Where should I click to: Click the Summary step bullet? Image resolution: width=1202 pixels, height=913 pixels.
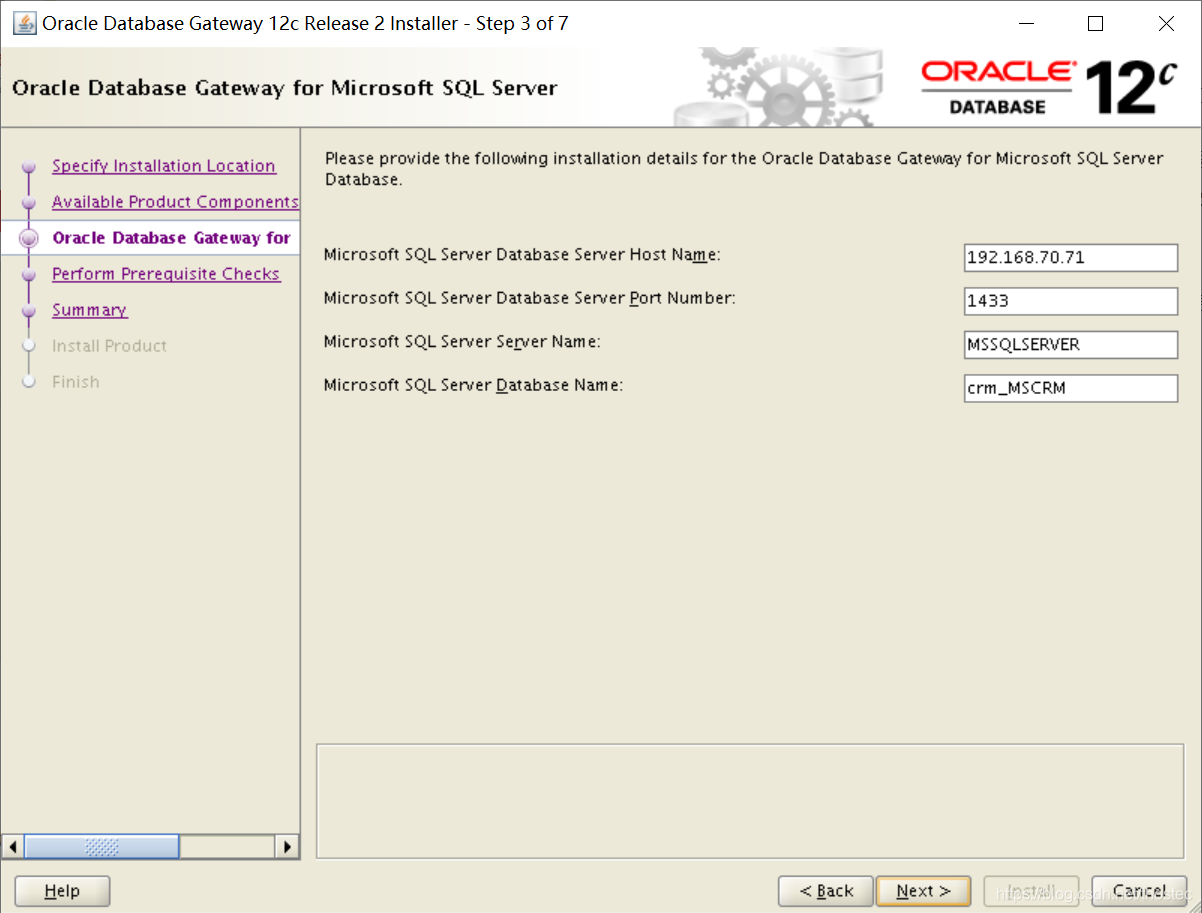point(29,311)
